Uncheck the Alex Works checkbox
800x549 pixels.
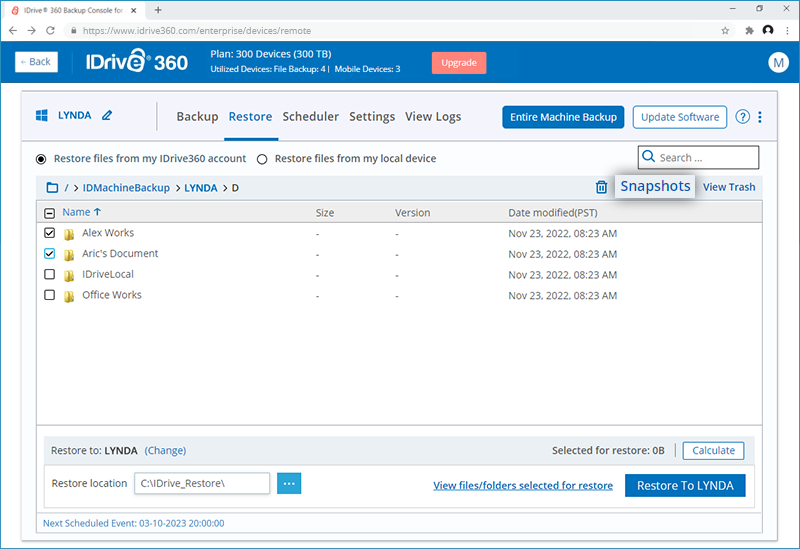(x=49, y=233)
